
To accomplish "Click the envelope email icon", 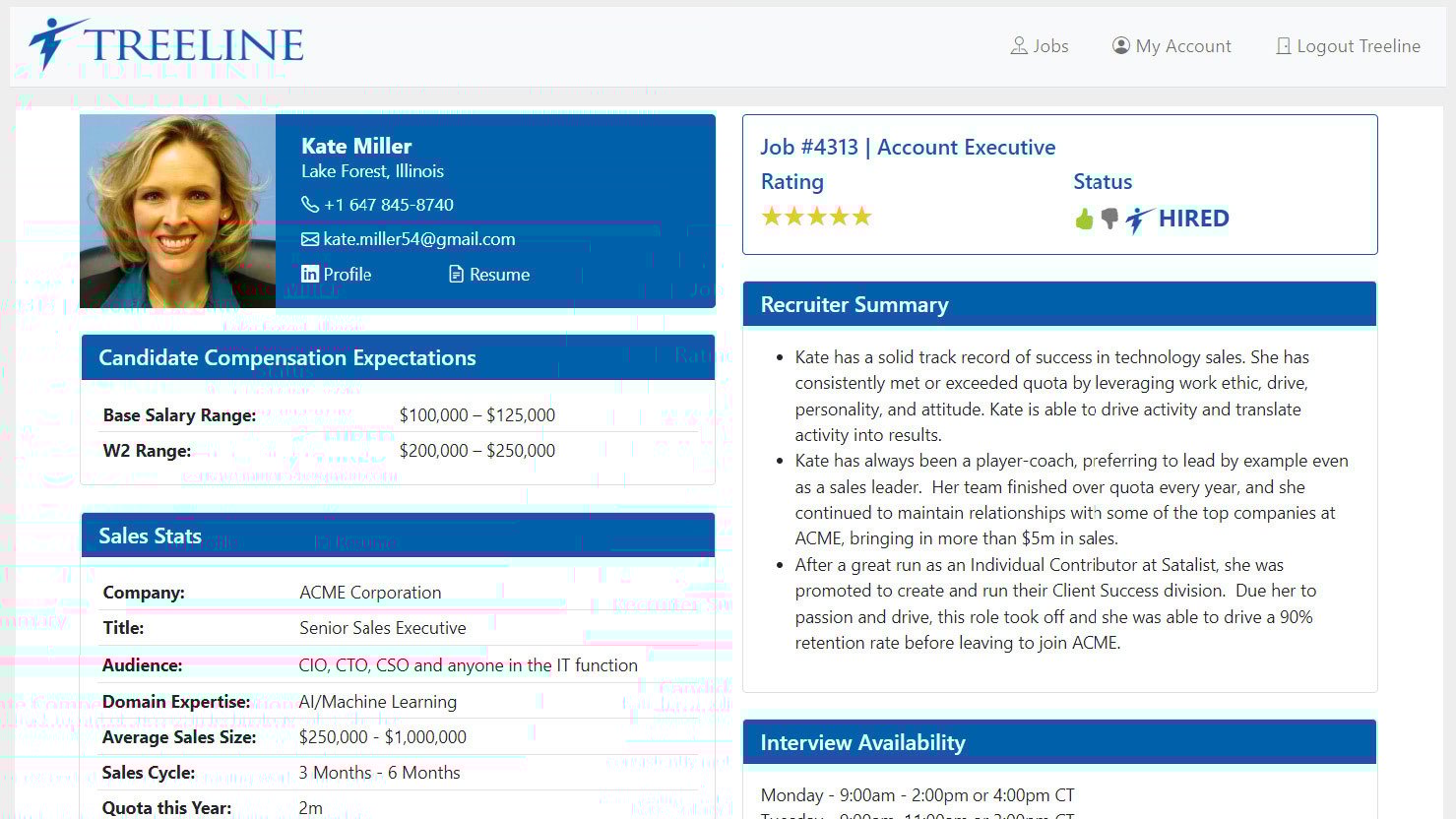I will pyautogui.click(x=310, y=239).
